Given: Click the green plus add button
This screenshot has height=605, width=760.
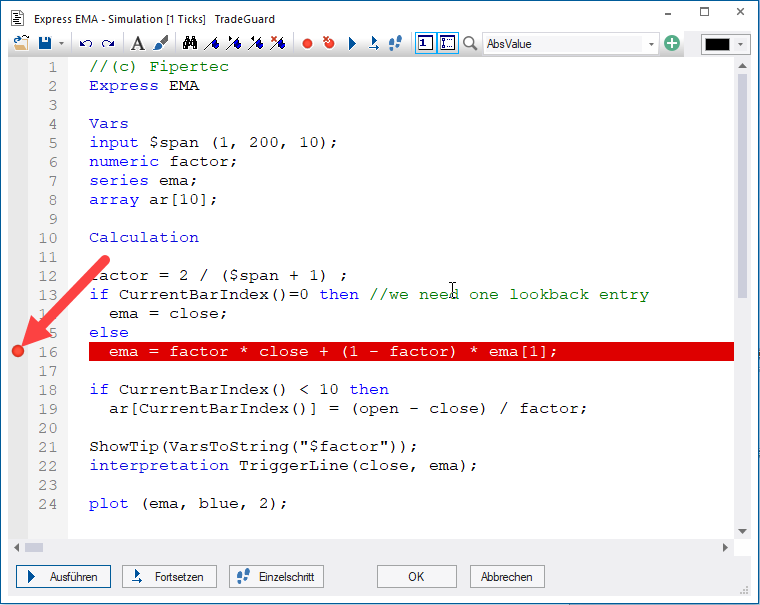Looking at the screenshot, I should pos(672,44).
